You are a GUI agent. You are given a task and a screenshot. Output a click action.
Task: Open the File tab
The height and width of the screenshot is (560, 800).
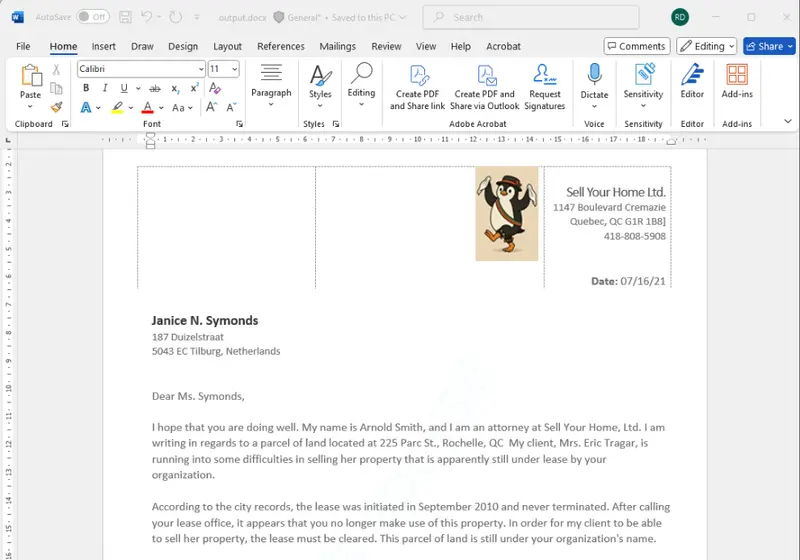click(x=23, y=46)
